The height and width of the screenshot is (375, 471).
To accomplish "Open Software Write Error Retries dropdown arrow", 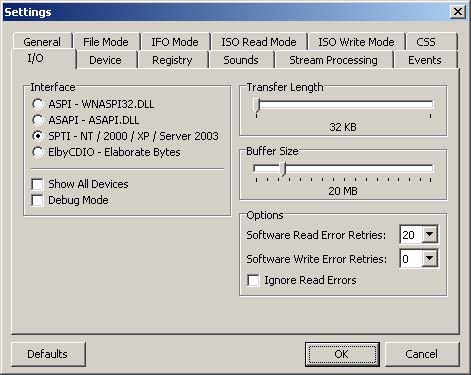I will pos(430,258).
